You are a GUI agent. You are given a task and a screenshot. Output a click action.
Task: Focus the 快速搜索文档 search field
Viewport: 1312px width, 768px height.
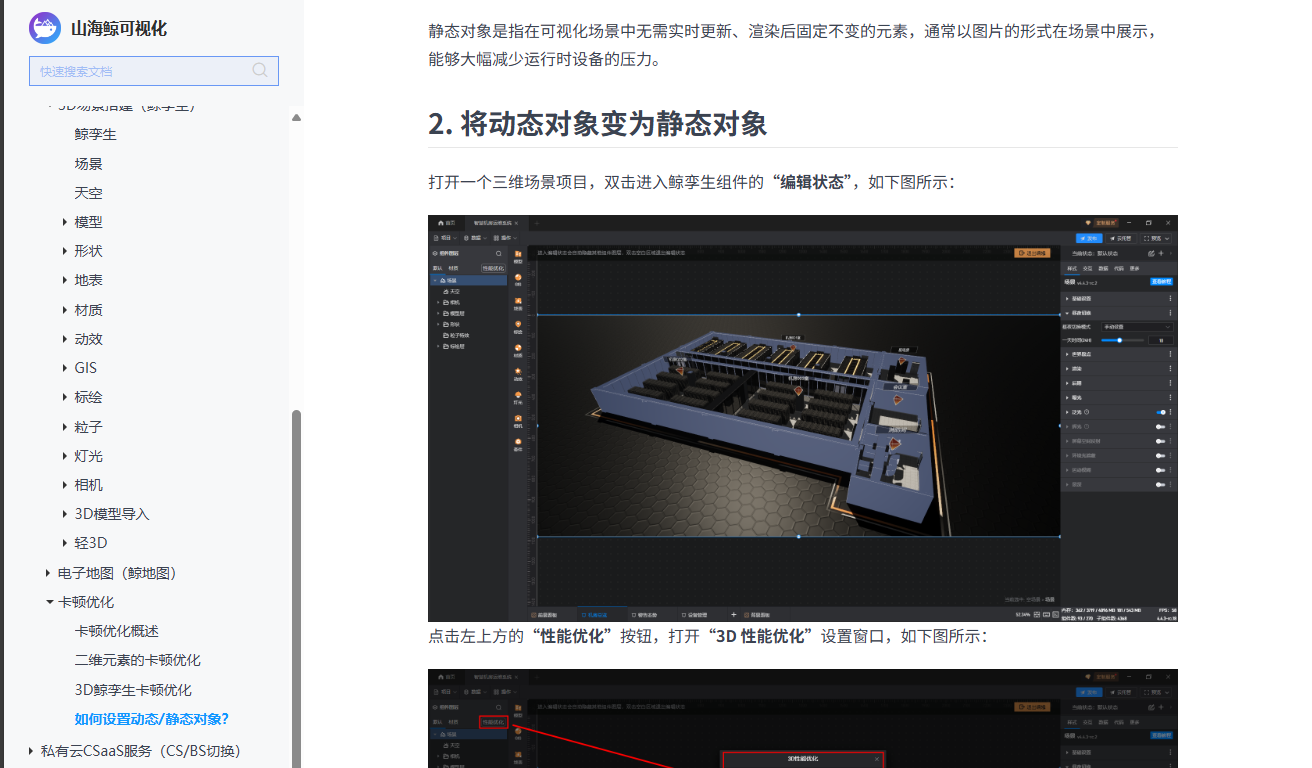tap(154, 71)
